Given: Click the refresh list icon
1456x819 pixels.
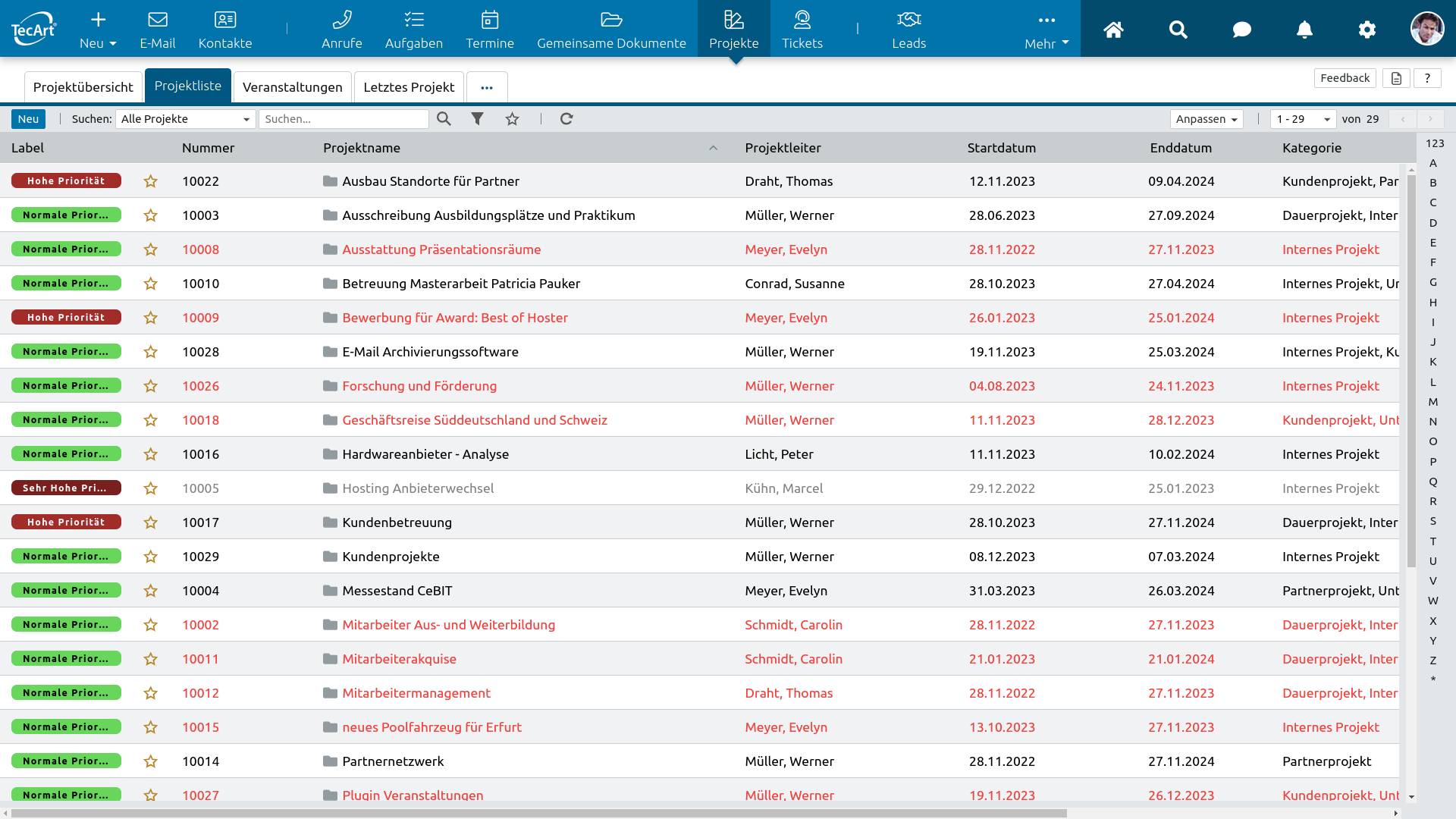Looking at the screenshot, I should tap(566, 119).
